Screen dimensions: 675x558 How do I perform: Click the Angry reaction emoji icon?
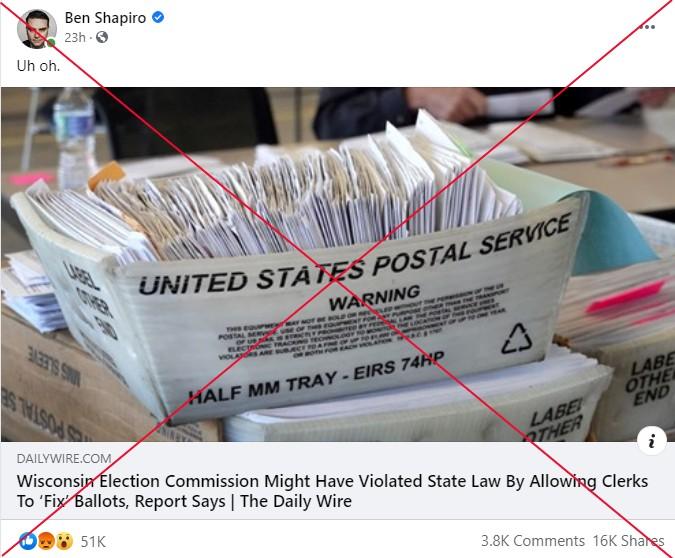click(x=46, y=541)
